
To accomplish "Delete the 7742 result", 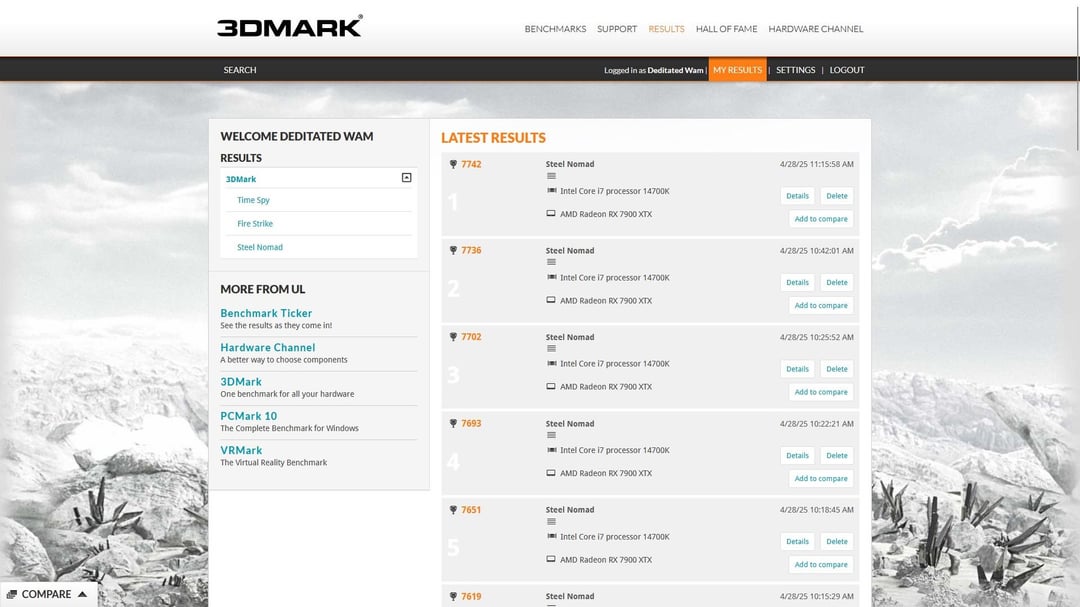I will coord(837,196).
